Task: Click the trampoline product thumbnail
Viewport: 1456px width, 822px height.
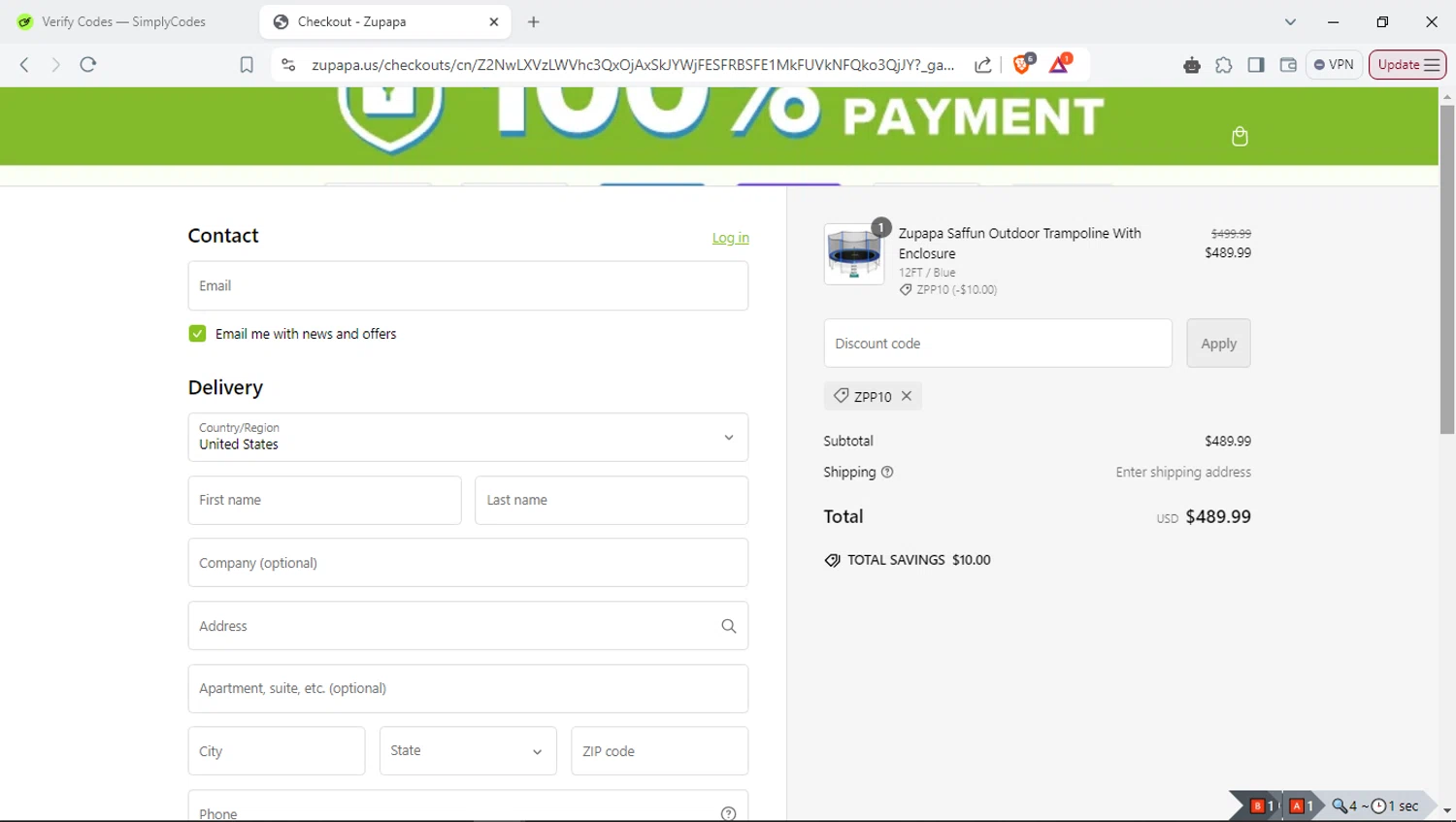Action: [854, 254]
